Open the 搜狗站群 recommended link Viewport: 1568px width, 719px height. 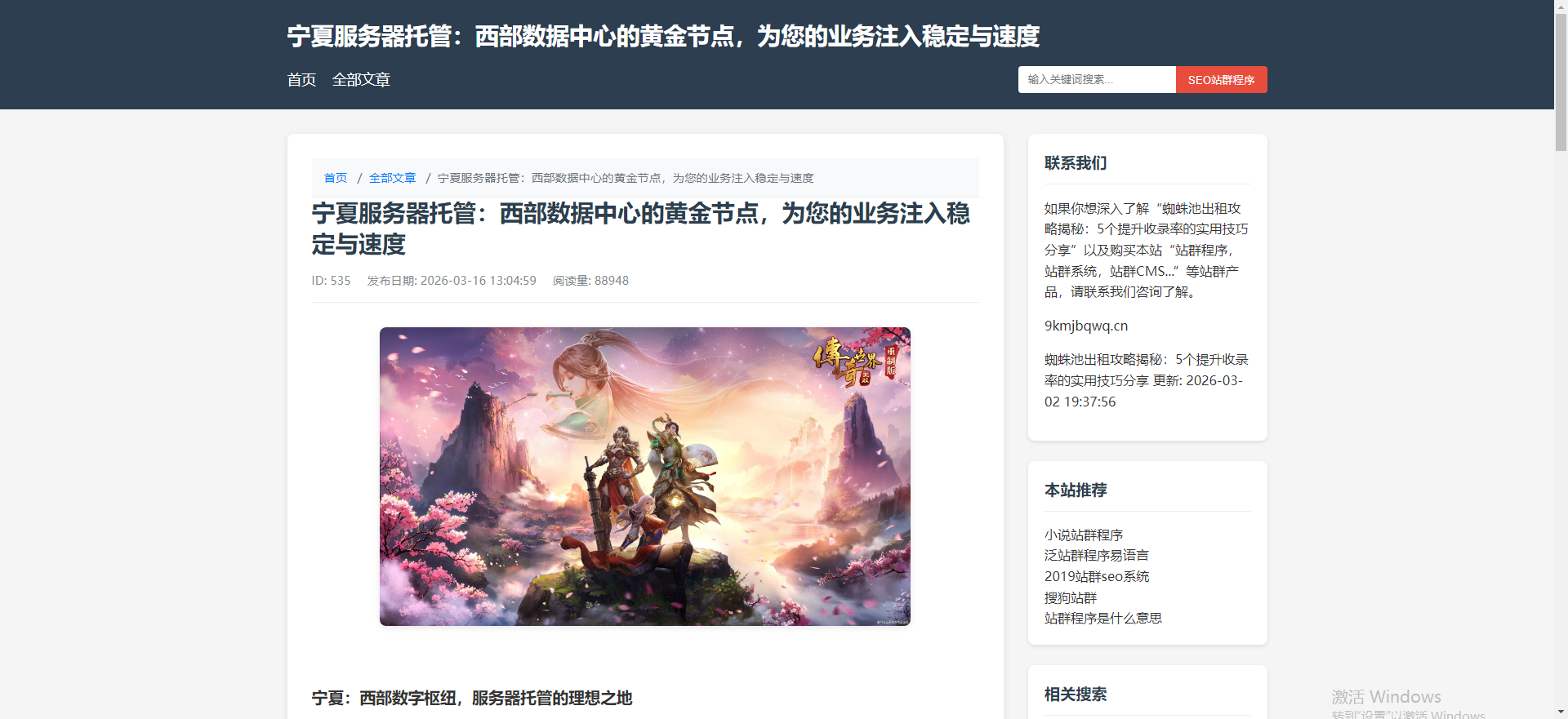(1071, 597)
